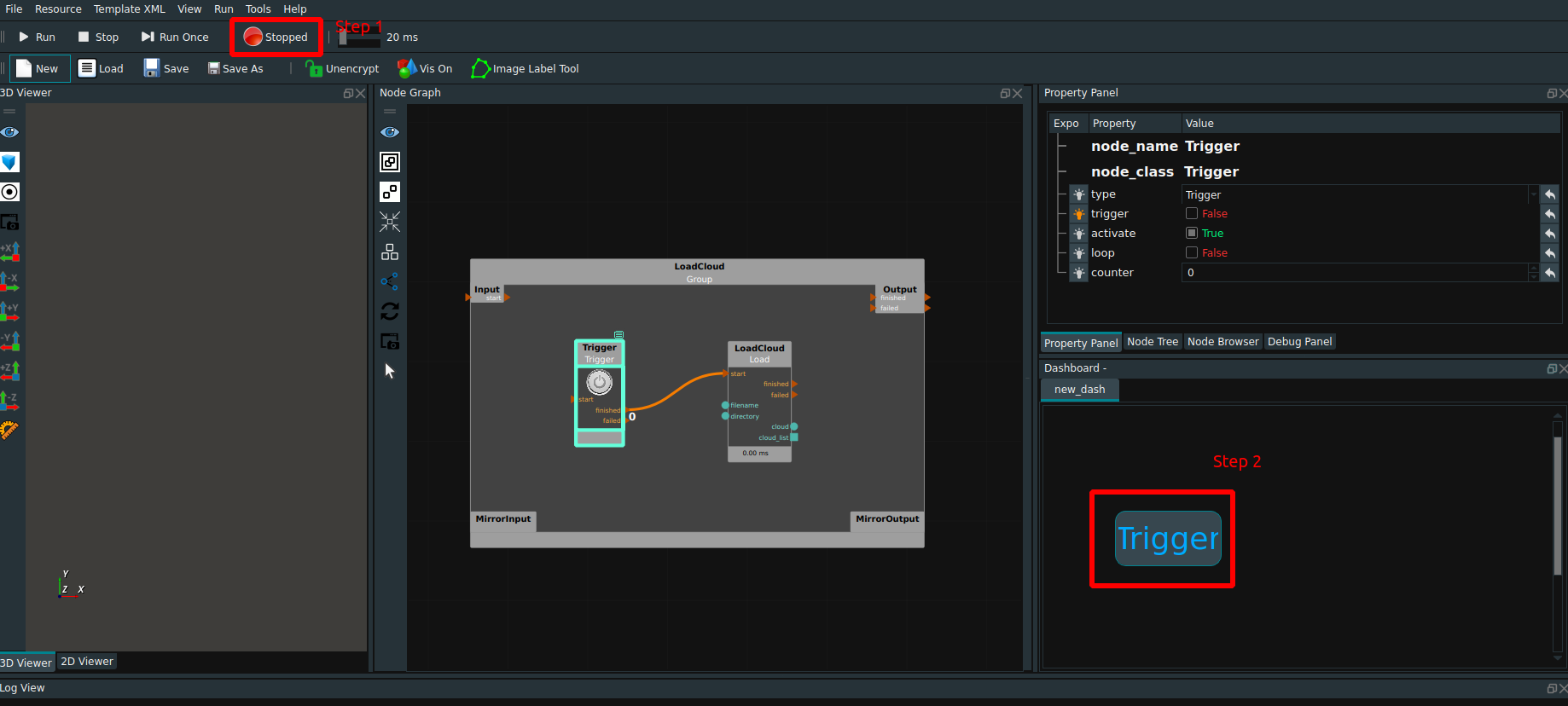
Task: Set the 3D view to +Z axis
Action: tap(9, 371)
